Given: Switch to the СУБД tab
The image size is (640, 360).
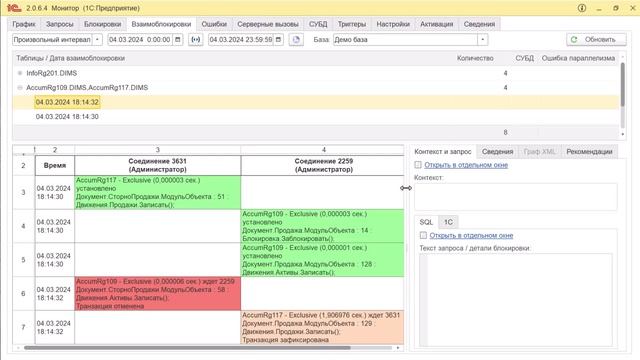Looking at the screenshot, I should coord(318,24).
